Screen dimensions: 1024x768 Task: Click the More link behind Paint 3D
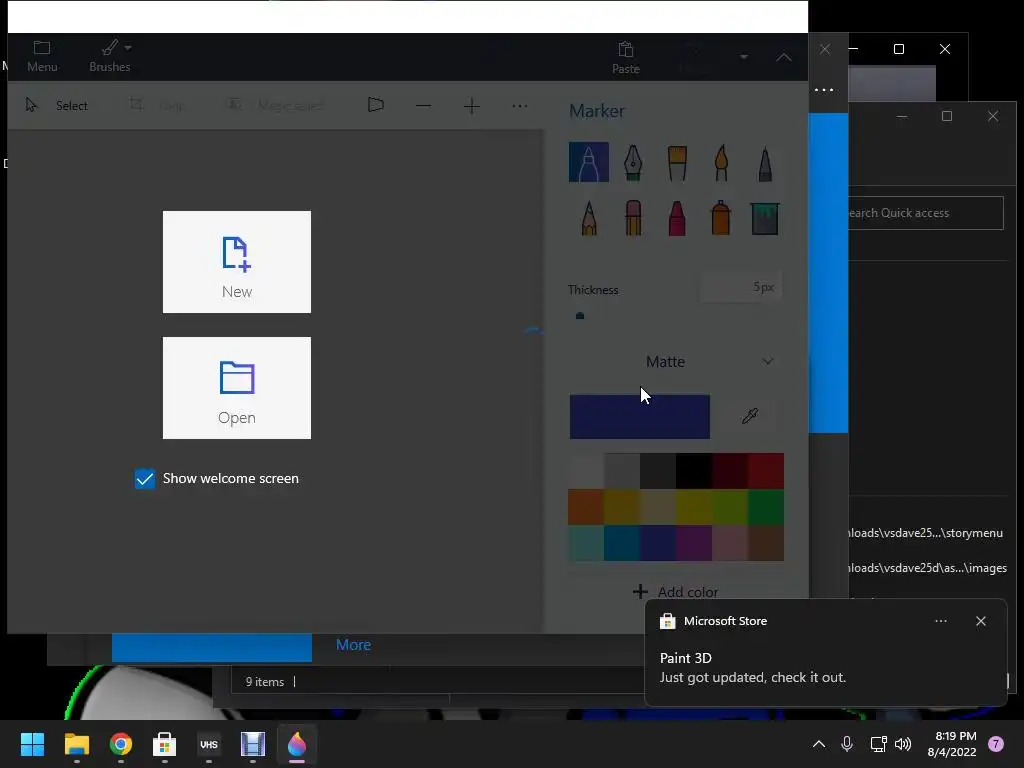353,645
